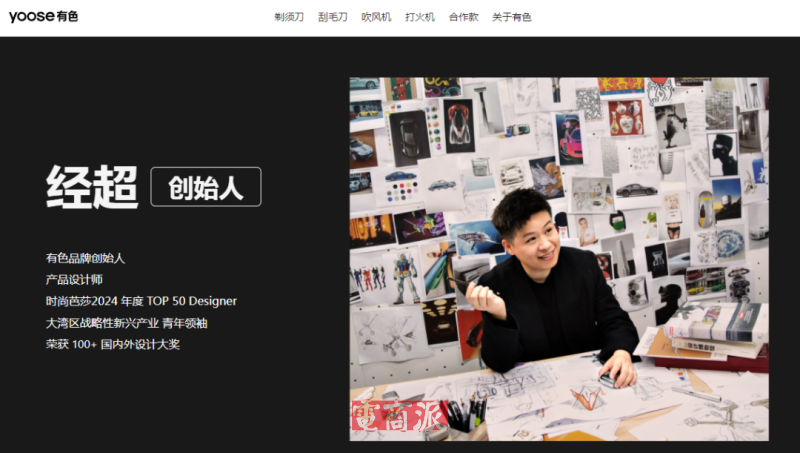Select the TOP 50 Designer text line
Screen dimensions: 800x453
(141, 301)
